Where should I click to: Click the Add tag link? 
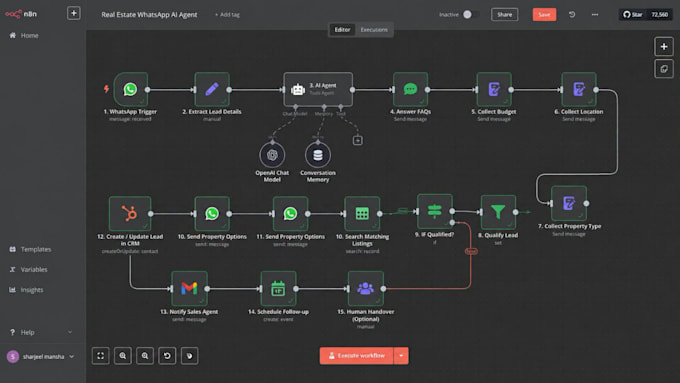pos(227,14)
